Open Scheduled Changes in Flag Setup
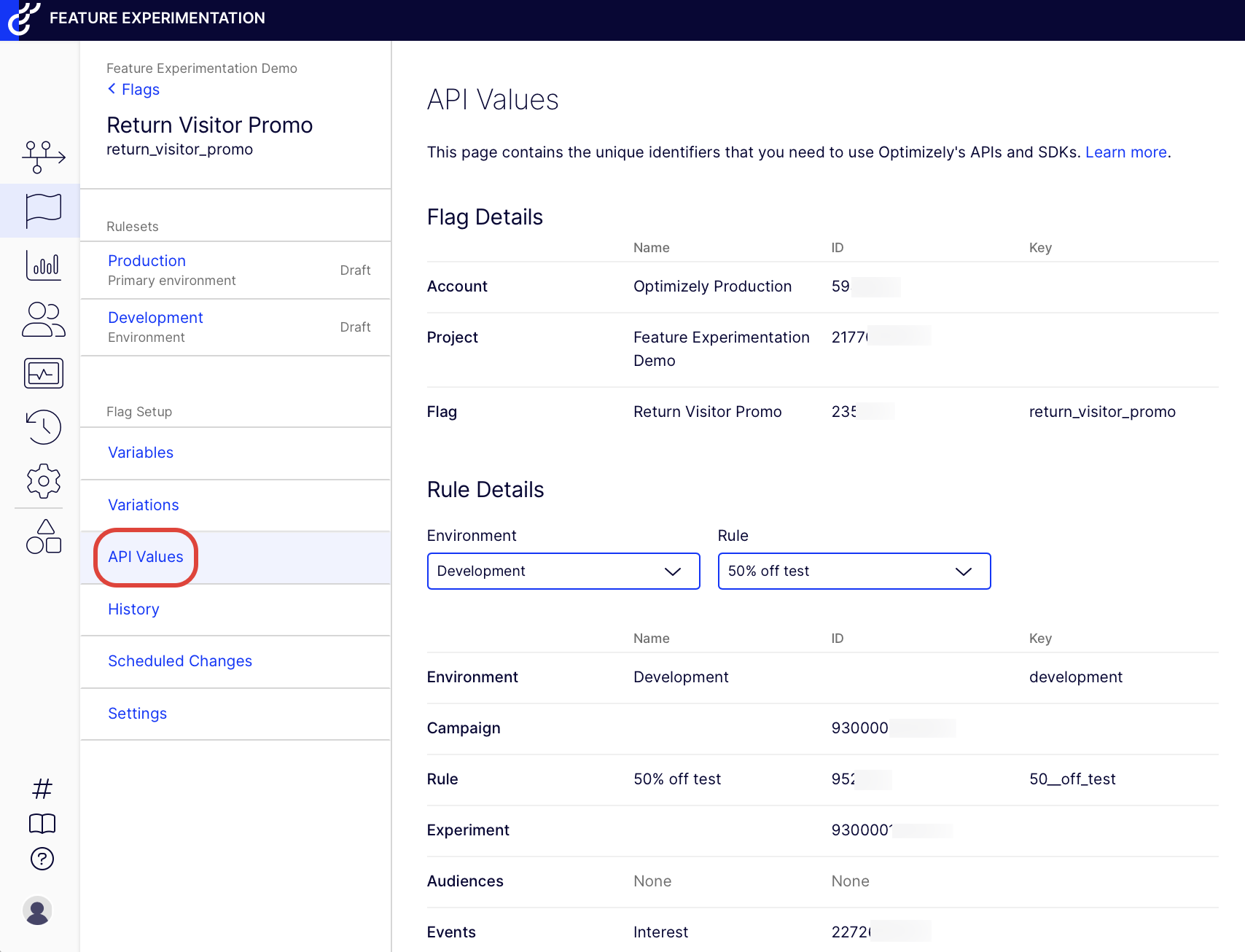The width and height of the screenshot is (1245, 952). (x=180, y=661)
